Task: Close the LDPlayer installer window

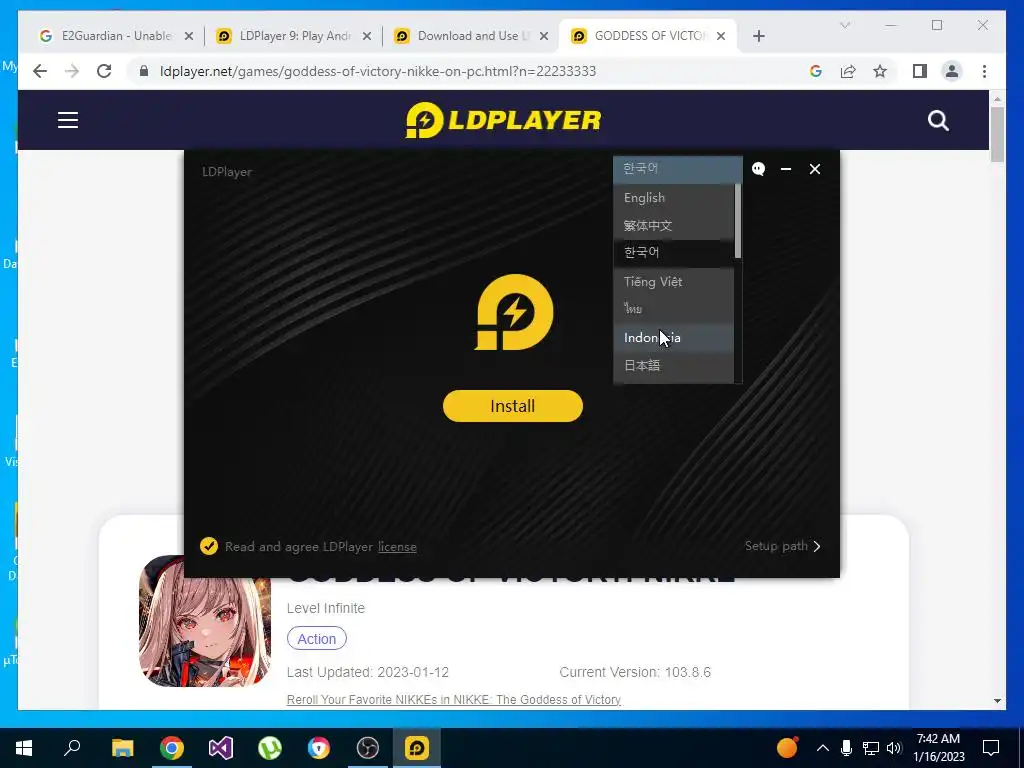Action: click(x=815, y=169)
